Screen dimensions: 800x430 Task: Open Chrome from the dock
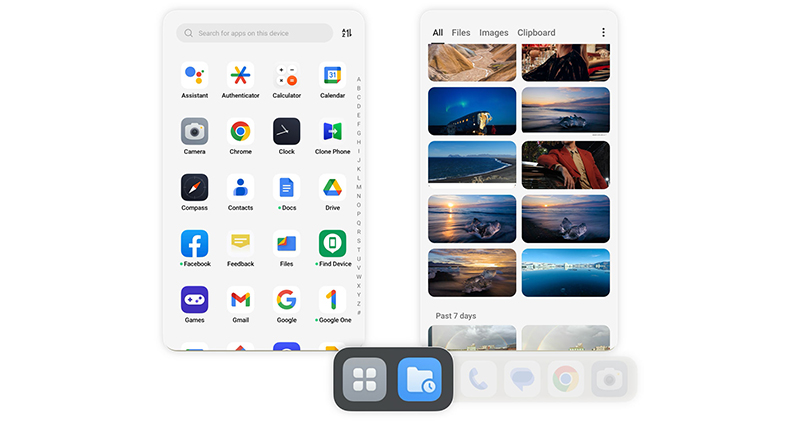point(565,380)
